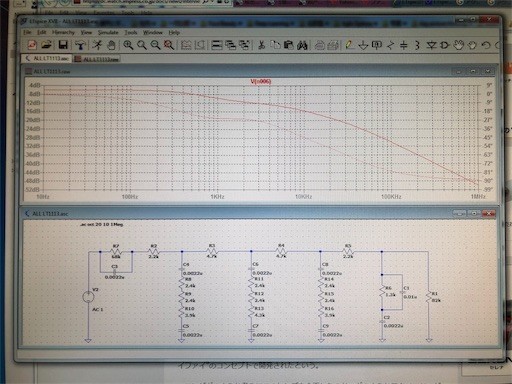Halt simulation with the hand icon
Image resolution: width=512 pixels, height=384 pixels.
[x=111, y=45]
